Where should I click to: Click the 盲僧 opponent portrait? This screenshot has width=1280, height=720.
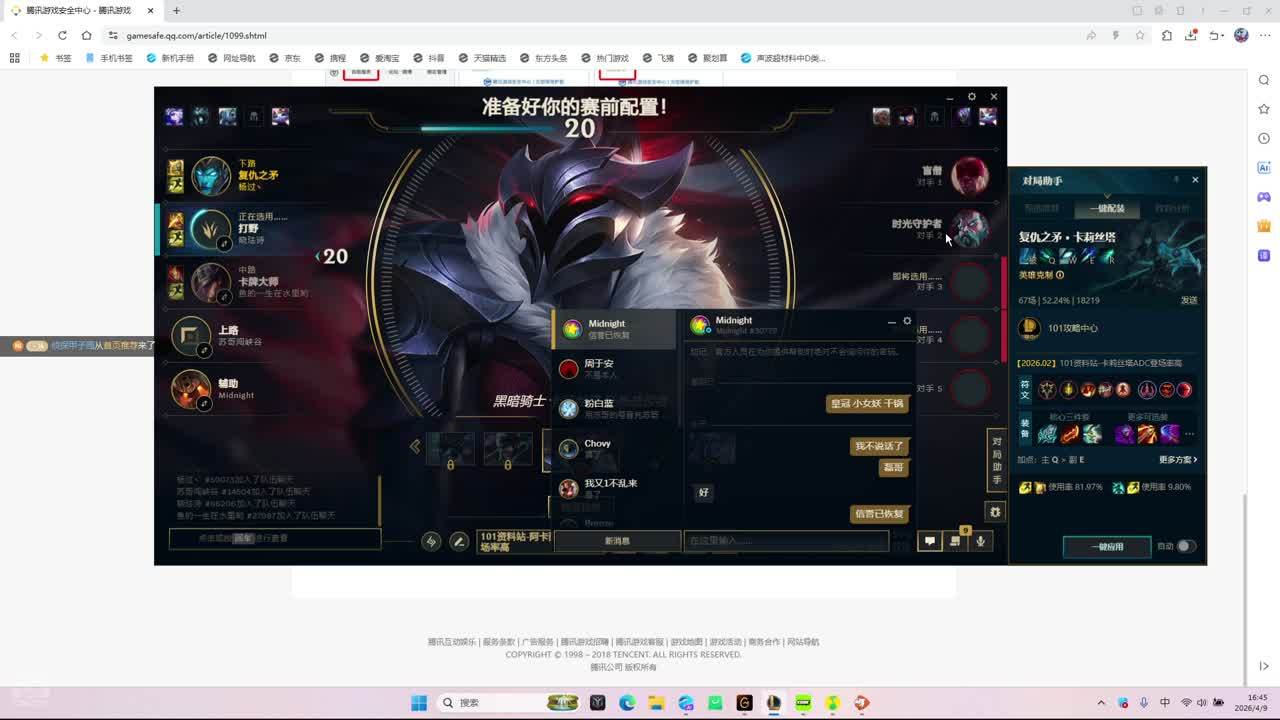(x=969, y=176)
